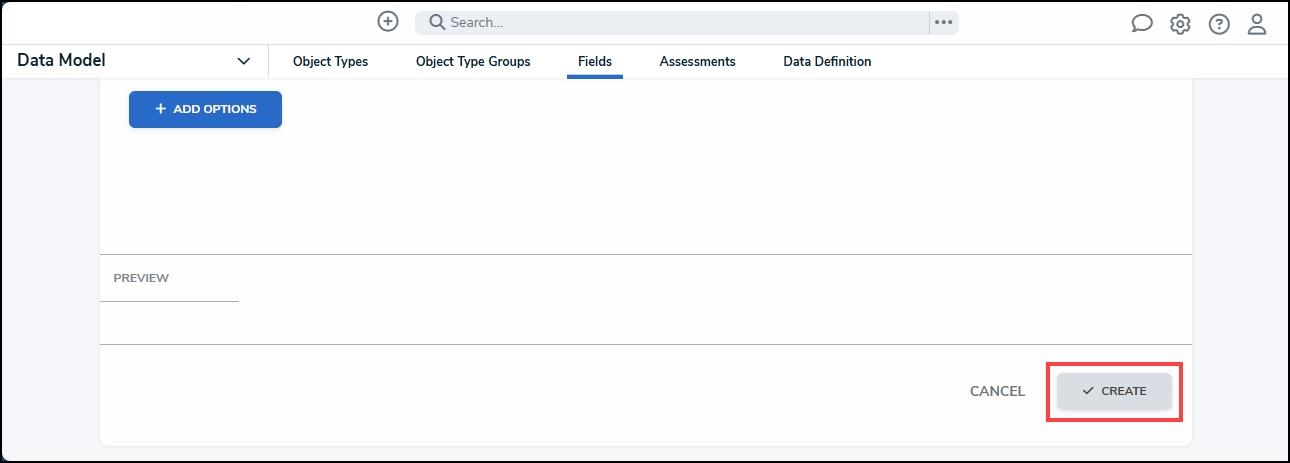Click the Add Options button
Viewport: 1290px width, 463px height.
(205, 109)
